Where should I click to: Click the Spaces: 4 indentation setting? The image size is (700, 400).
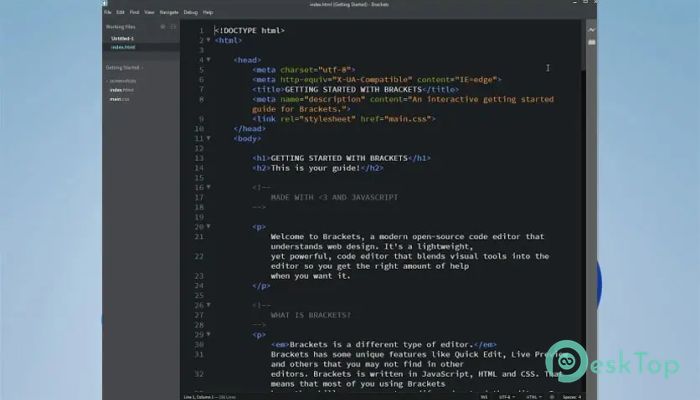coord(572,396)
